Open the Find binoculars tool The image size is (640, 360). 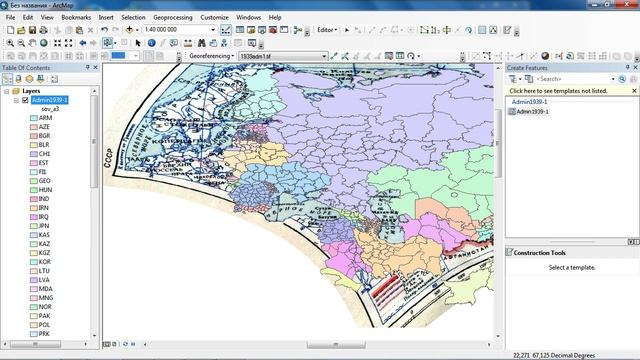tap(202, 43)
